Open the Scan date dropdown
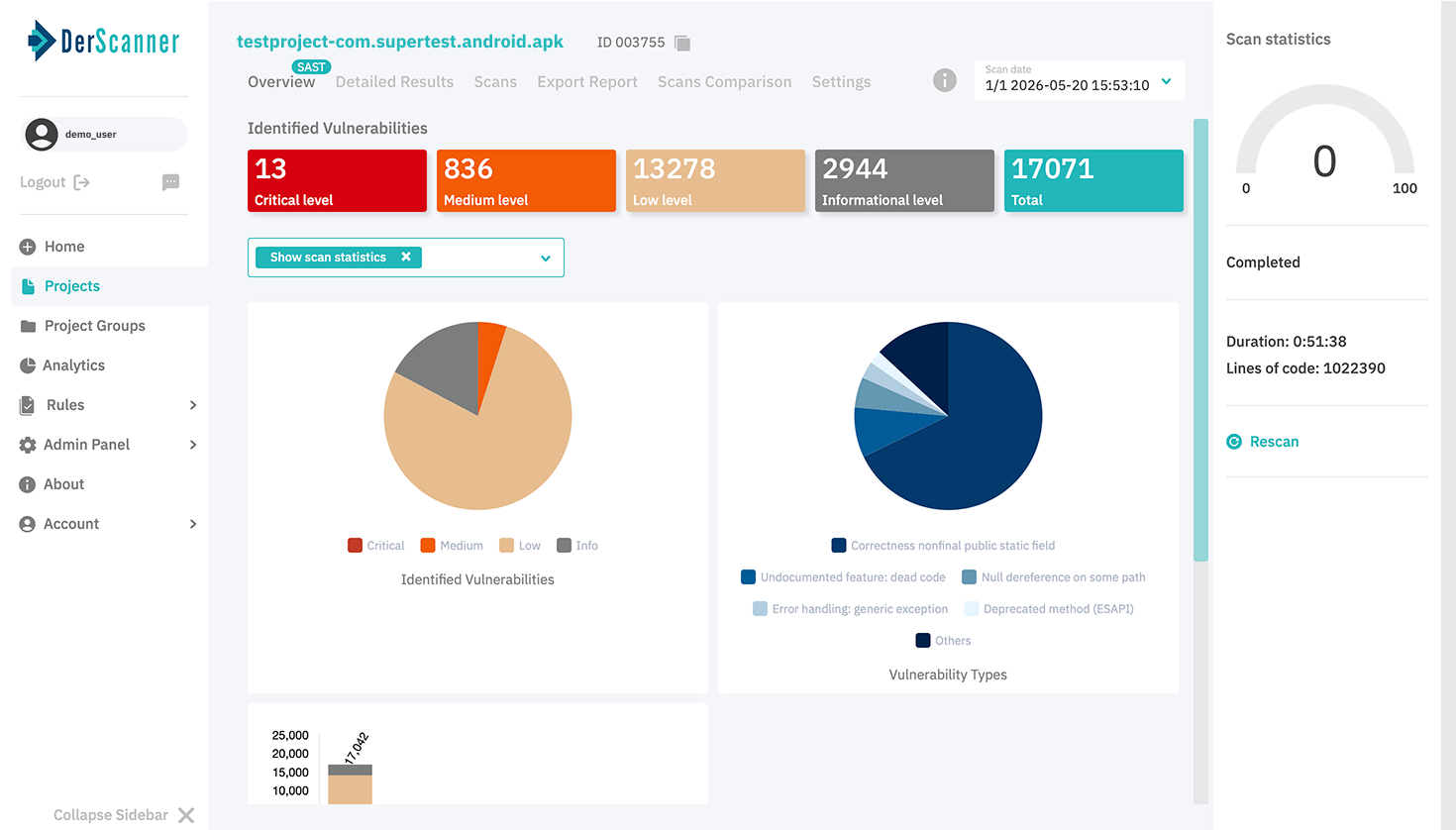Image resolution: width=1456 pixels, height=830 pixels. 1080,80
